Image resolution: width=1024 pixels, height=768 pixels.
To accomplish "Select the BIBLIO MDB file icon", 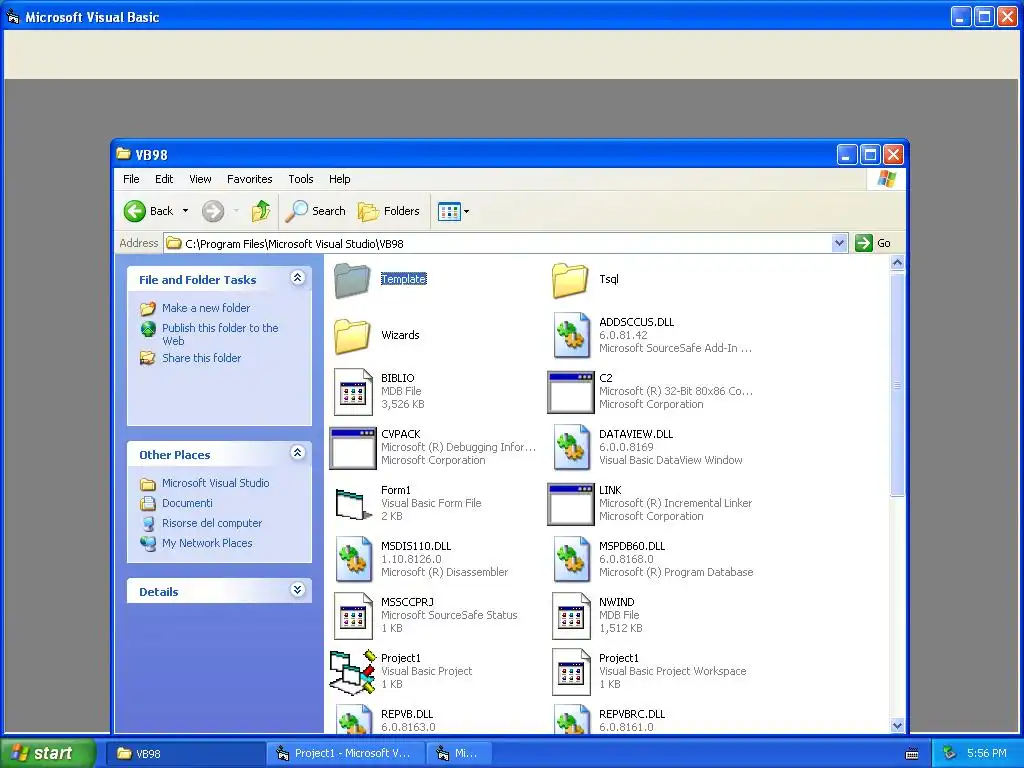I will 353,392.
